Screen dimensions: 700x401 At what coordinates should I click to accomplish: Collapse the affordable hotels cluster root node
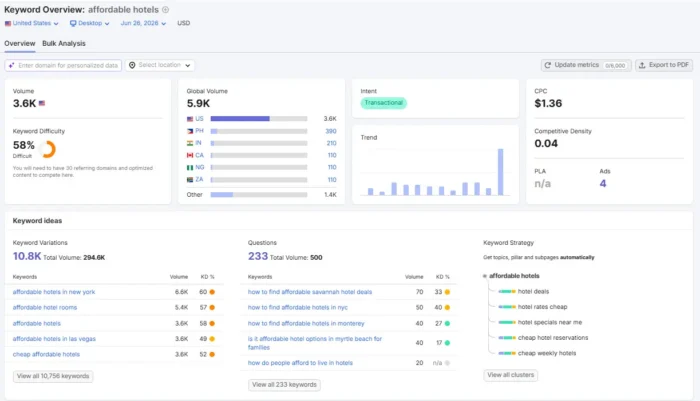coord(485,276)
